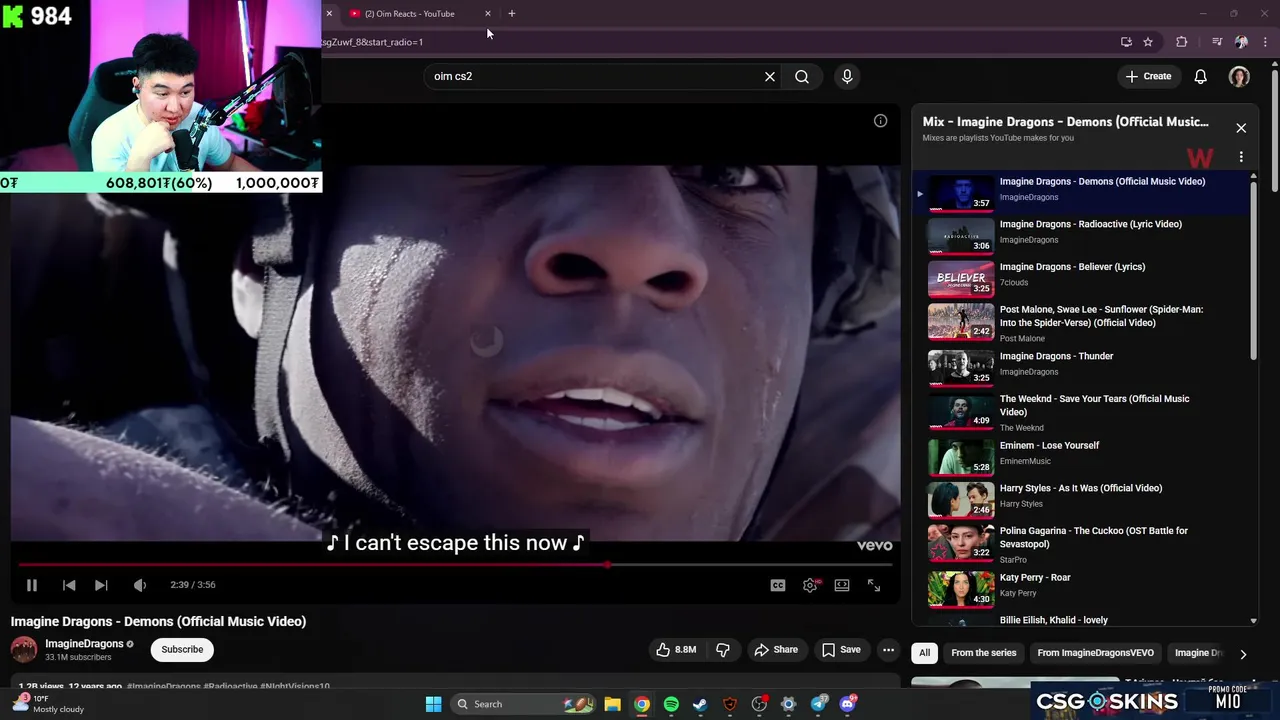This screenshot has width=1280, height=720.
Task: Open the Windows Start menu
Action: [x=433, y=704]
